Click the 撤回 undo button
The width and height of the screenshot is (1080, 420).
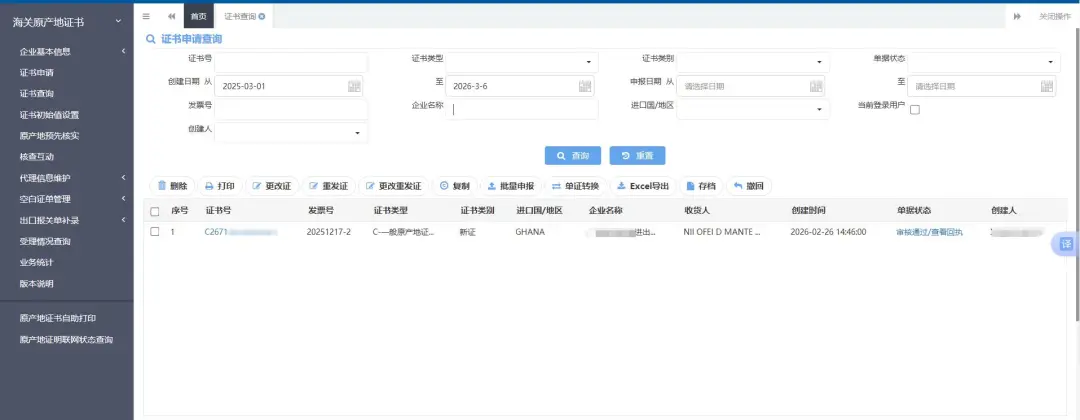[x=748, y=186]
